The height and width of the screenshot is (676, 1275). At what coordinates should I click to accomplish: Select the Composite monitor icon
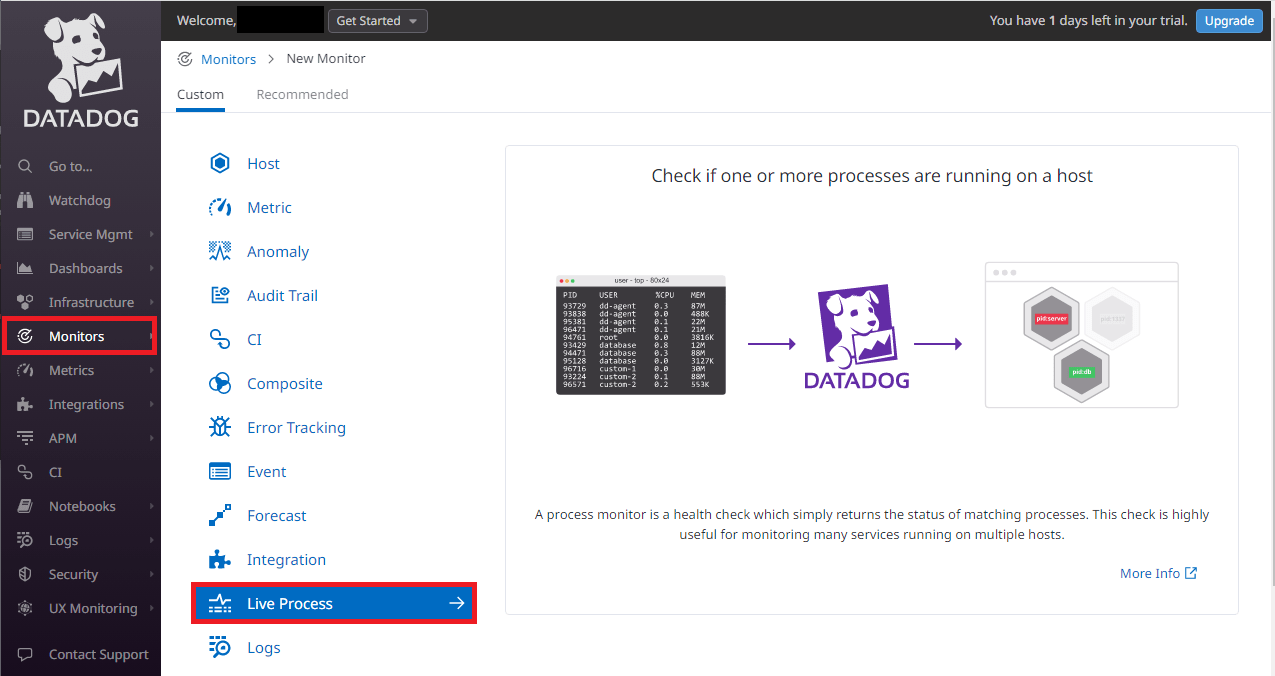tap(220, 384)
